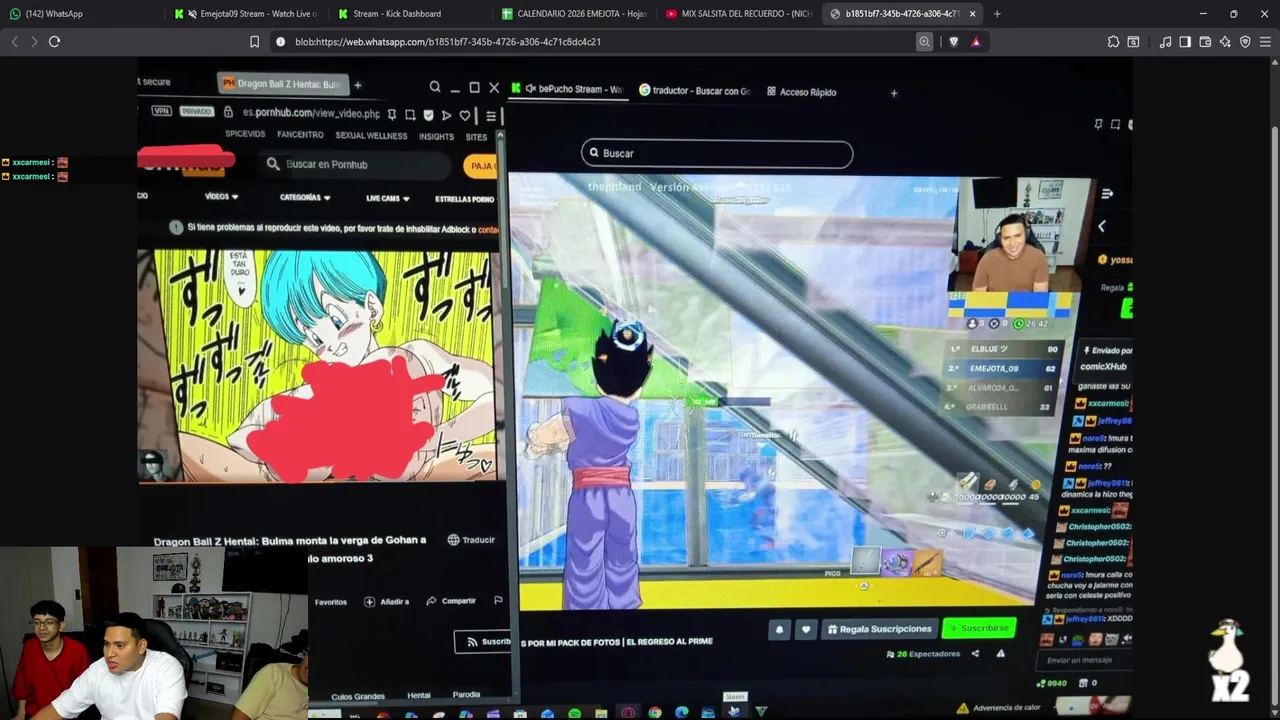The width and height of the screenshot is (1280, 720).
Task: Click the Opera address bar lock icon
Action: (x=229, y=112)
